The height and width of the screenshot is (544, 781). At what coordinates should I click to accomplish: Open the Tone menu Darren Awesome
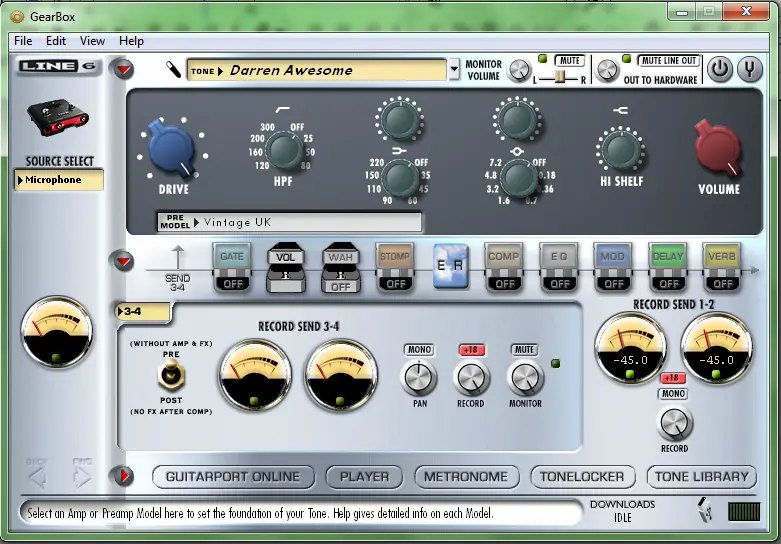[317, 70]
